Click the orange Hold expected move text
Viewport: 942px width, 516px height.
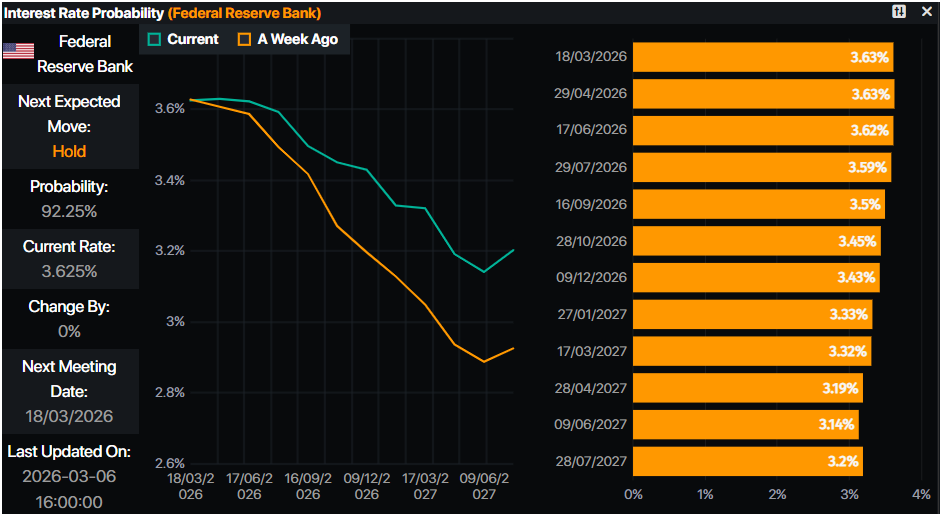(69, 152)
